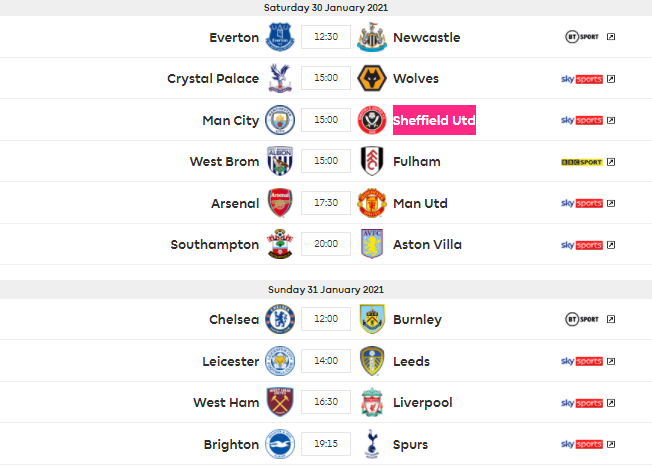Click the Liverpool club crest

point(373,403)
